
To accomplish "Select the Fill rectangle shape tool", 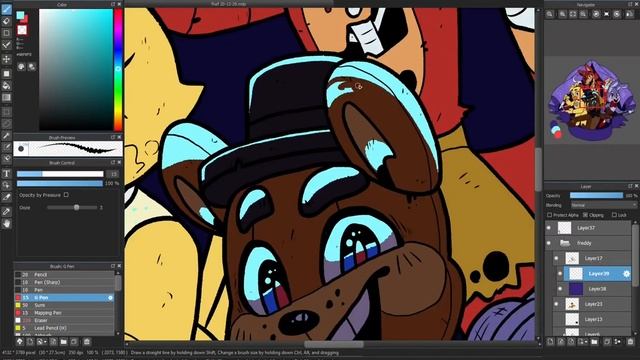I will pyautogui.click(x=7, y=73).
